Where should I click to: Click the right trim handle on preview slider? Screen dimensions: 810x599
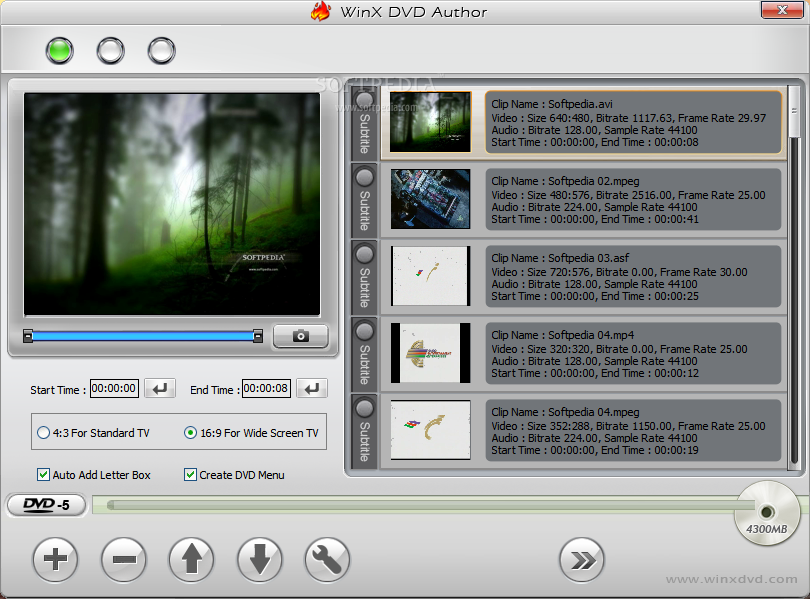click(x=258, y=336)
